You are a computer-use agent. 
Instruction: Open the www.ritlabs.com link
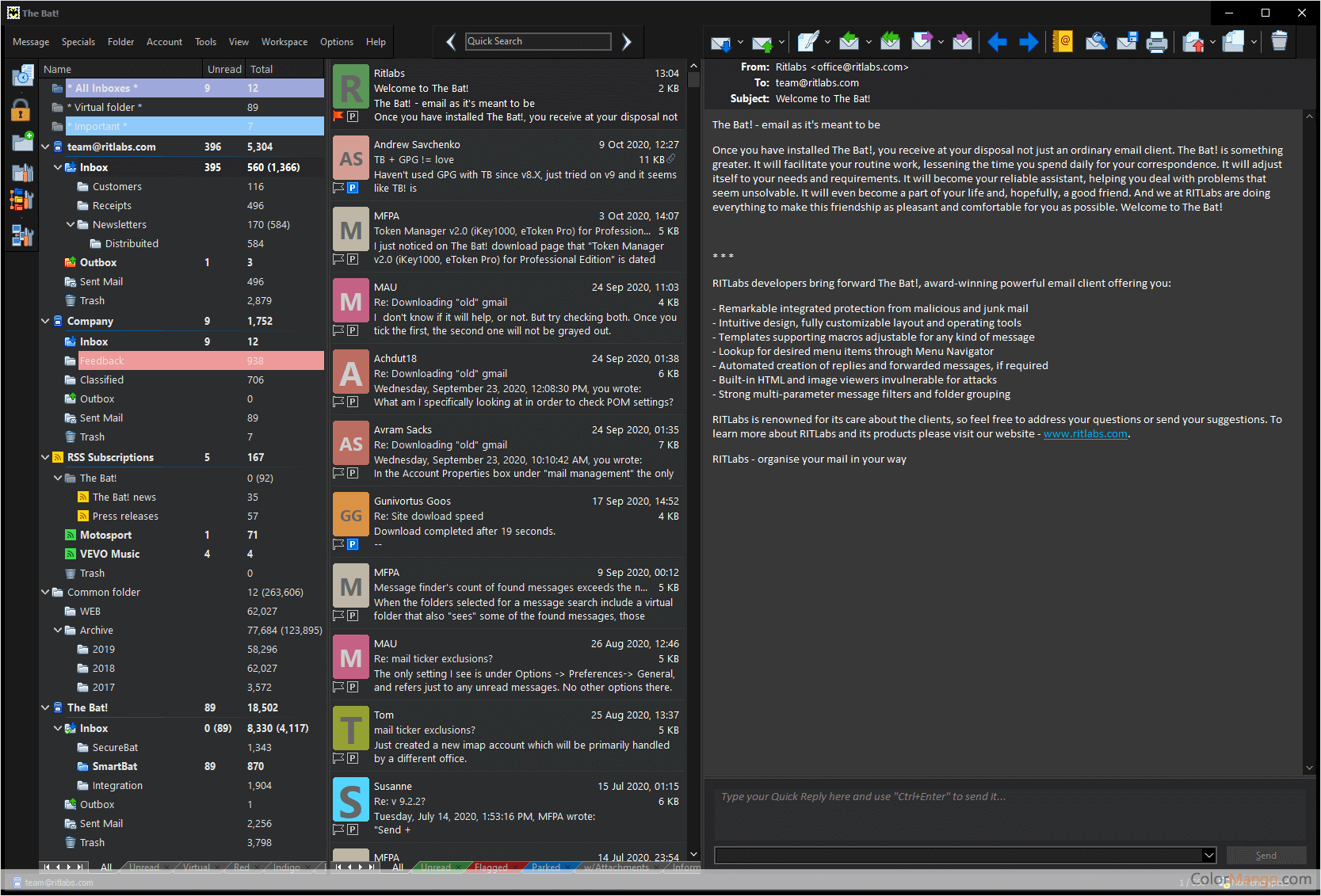coord(1085,434)
